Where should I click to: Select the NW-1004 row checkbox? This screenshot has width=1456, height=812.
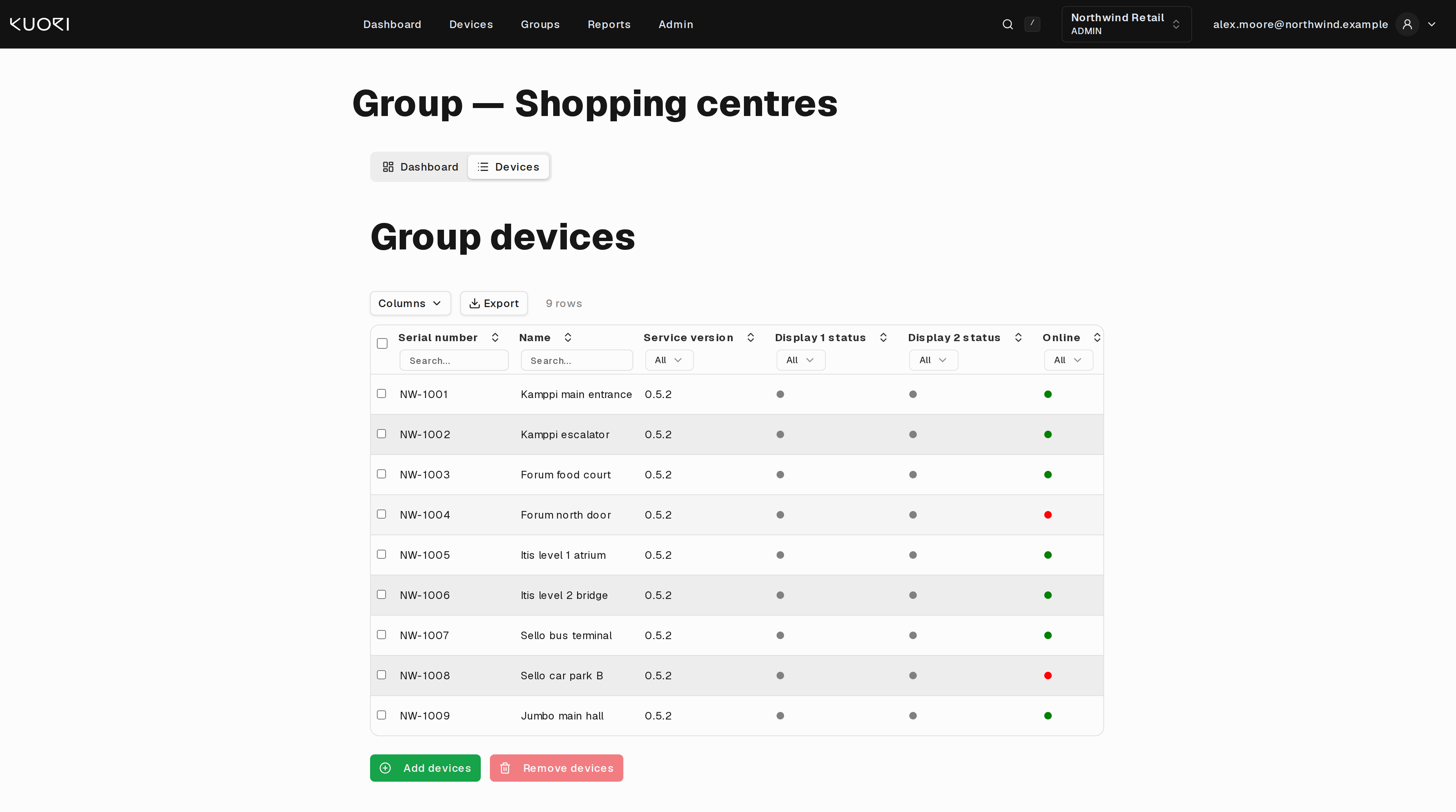[381, 514]
